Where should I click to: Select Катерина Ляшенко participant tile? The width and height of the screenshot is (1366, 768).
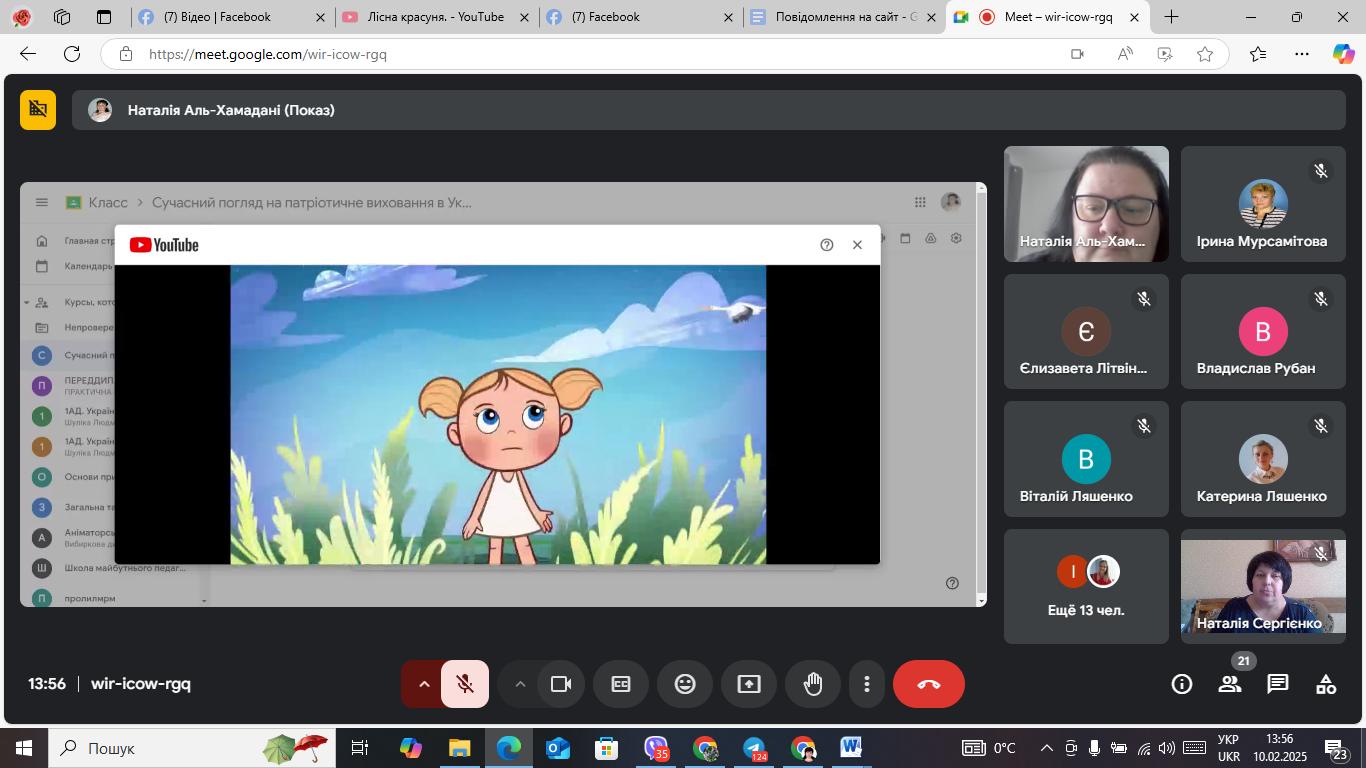click(x=1263, y=459)
